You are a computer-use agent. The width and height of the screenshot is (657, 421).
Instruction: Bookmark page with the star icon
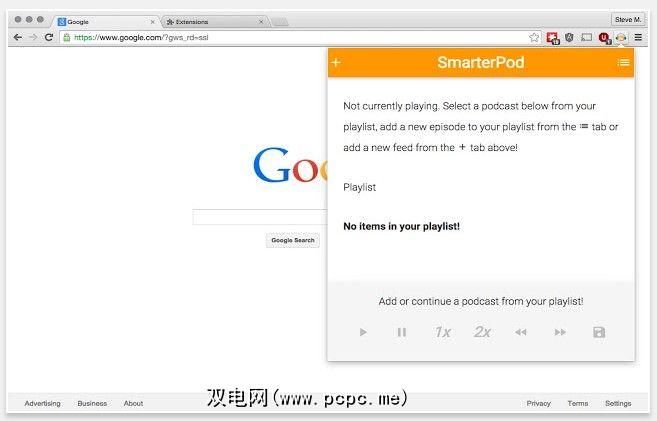(x=534, y=38)
